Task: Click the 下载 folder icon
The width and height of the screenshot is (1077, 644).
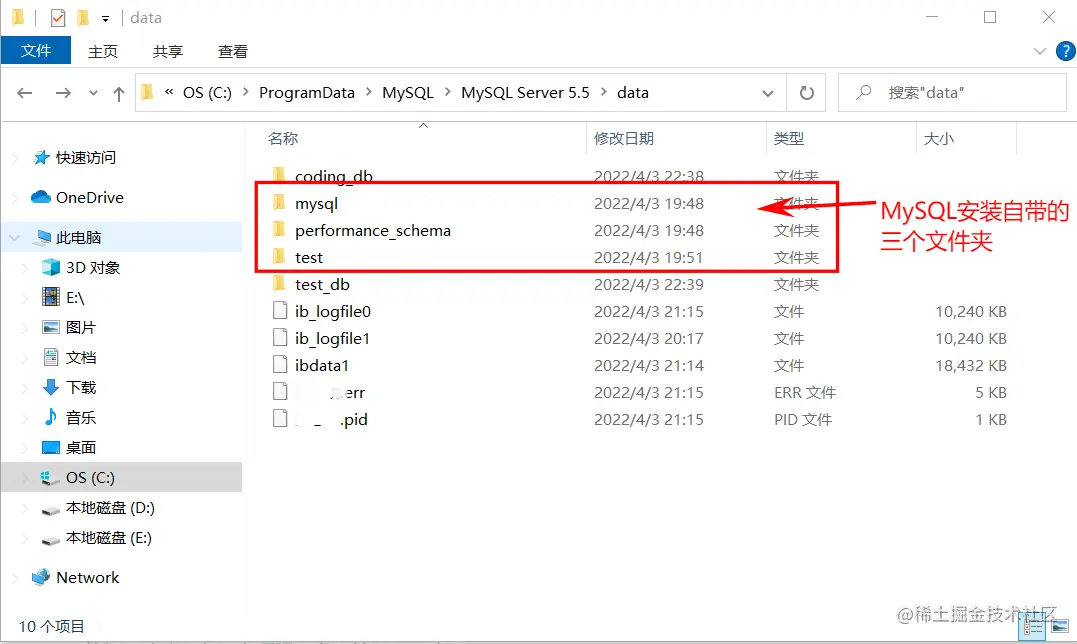Action: tap(51, 387)
